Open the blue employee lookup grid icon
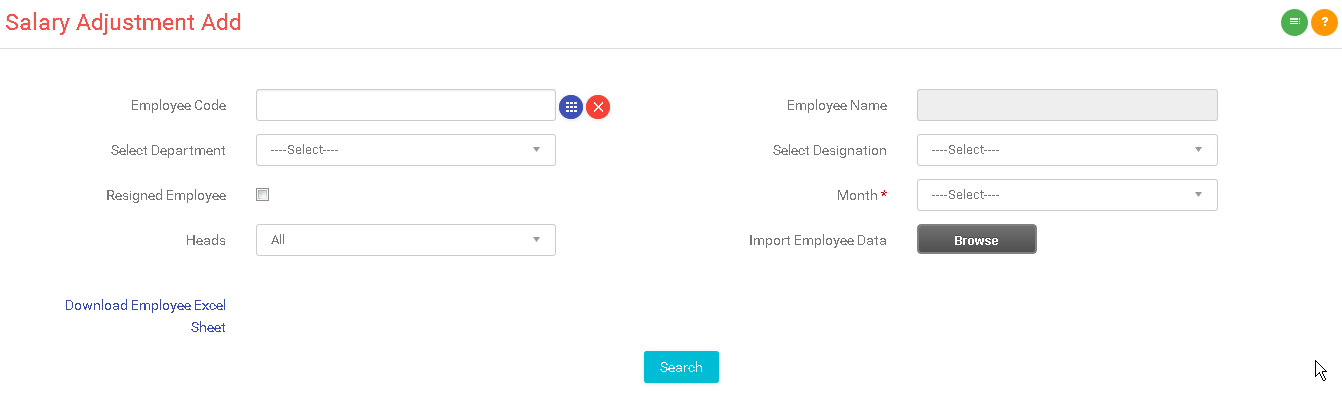Viewport: 1342px width, 396px height. pyautogui.click(x=571, y=107)
